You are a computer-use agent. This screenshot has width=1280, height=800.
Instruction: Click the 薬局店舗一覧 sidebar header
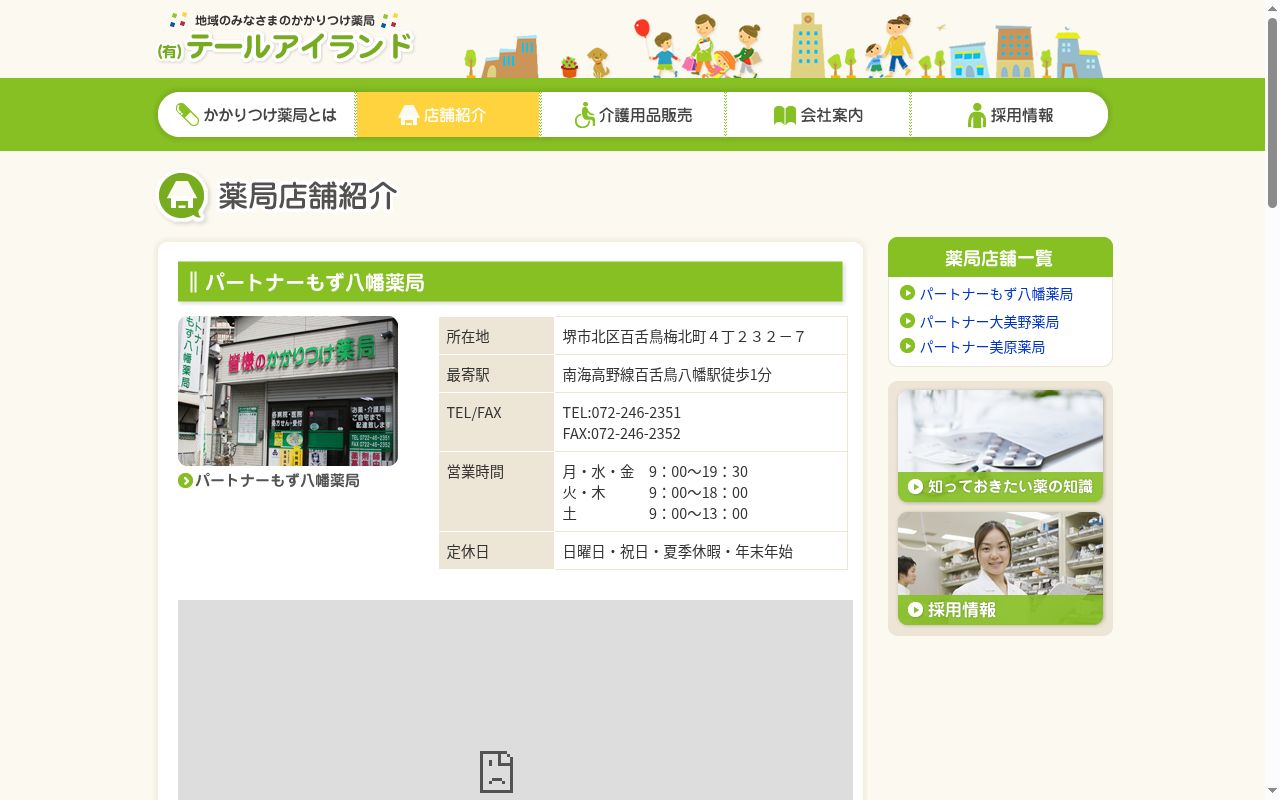[1000, 258]
